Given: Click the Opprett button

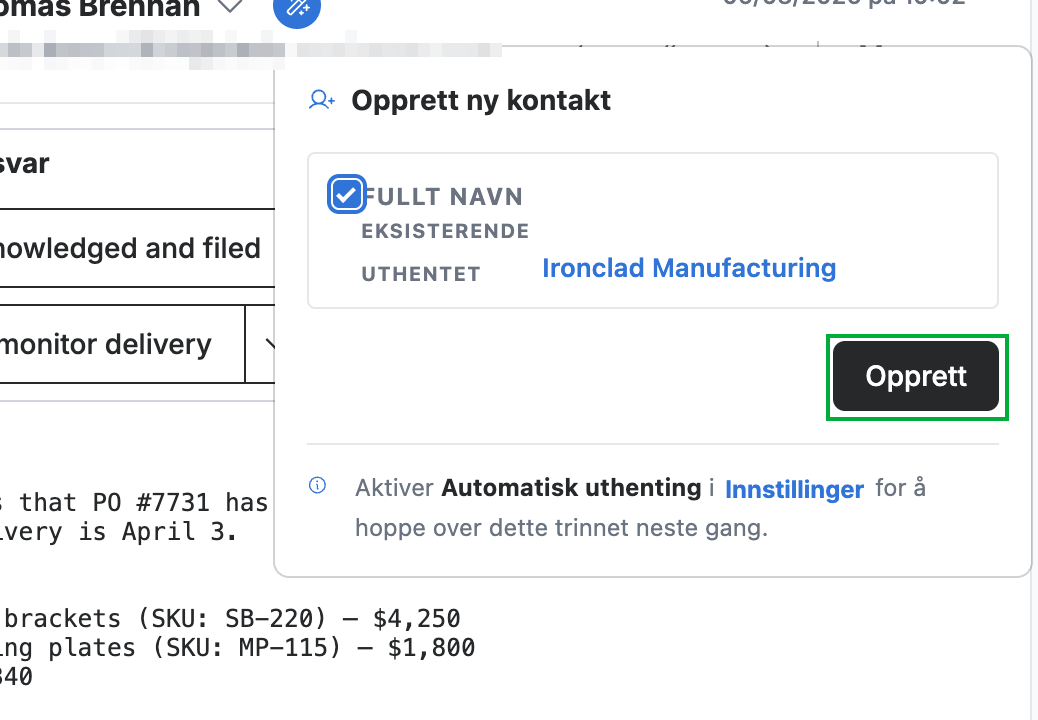Looking at the screenshot, I should click(916, 377).
